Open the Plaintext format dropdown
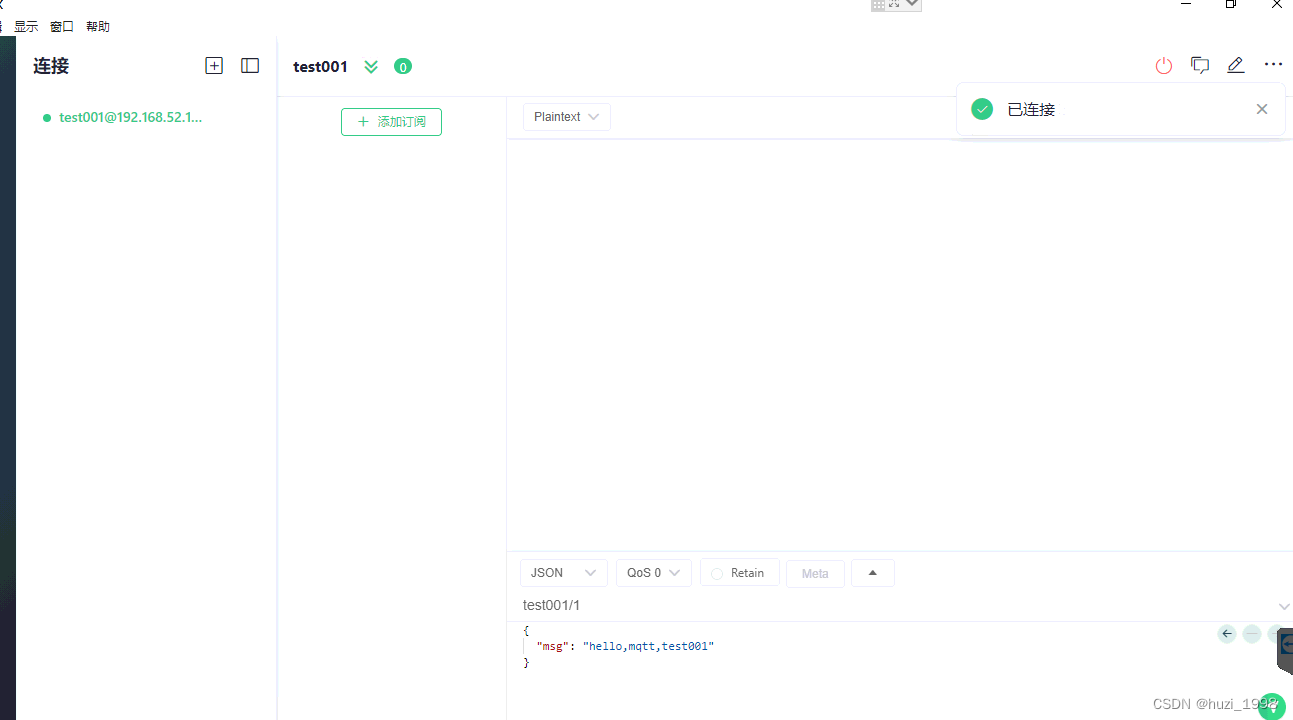This screenshot has width=1293, height=720. [x=567, y=117]
